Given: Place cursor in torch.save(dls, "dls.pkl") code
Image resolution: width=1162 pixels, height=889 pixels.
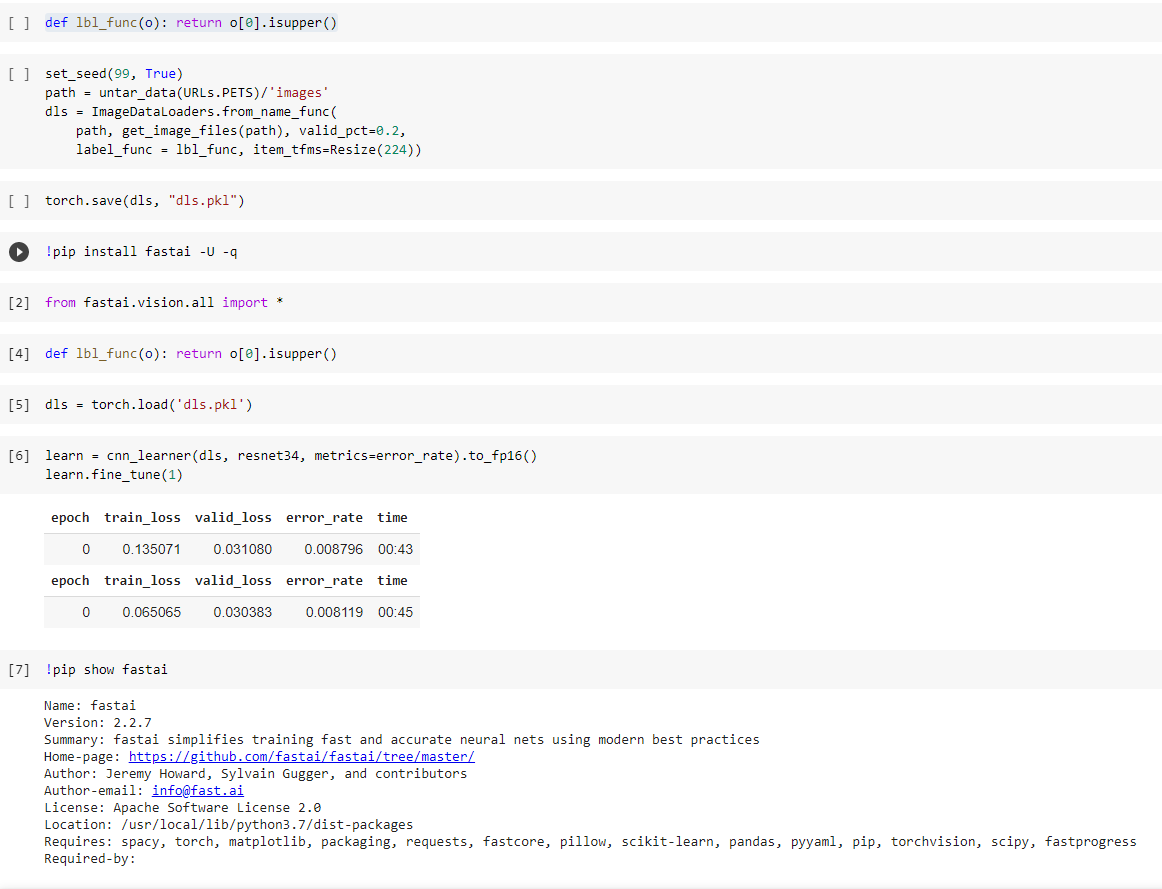Looking at the screenshot, I should coord(145,201).
